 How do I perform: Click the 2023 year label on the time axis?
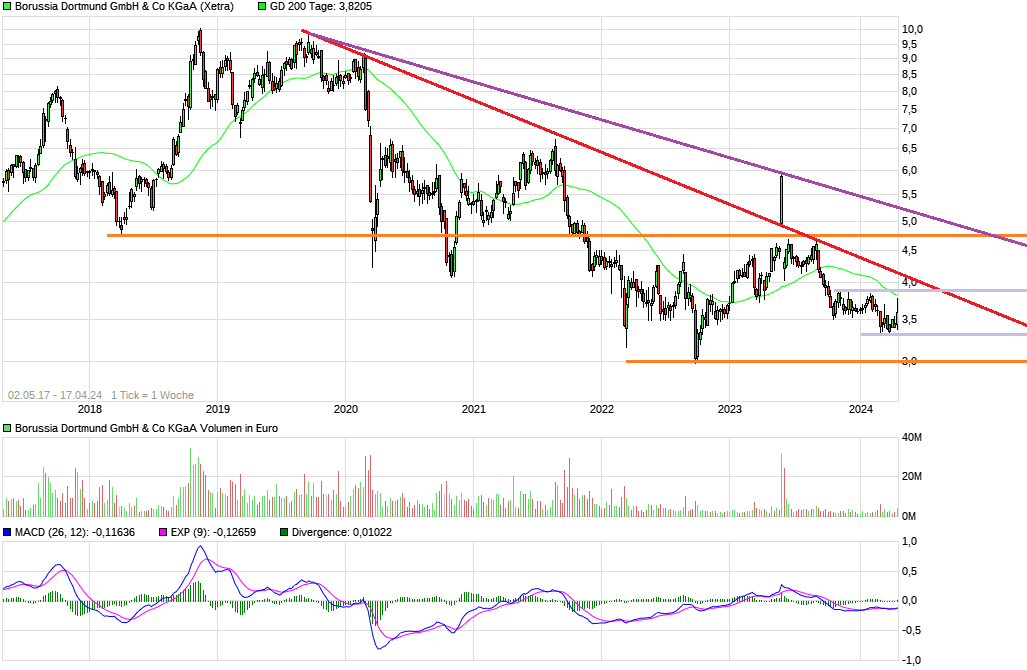(730, 409)
